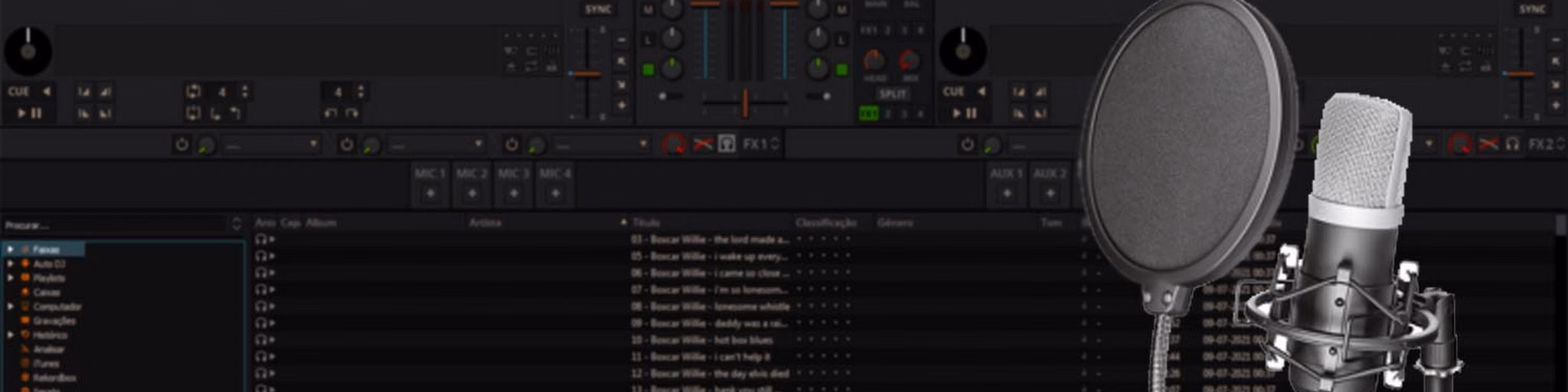Add MIC 1 with its plus button
Viewport: 1568px width, 392px height.
[430, 194]
